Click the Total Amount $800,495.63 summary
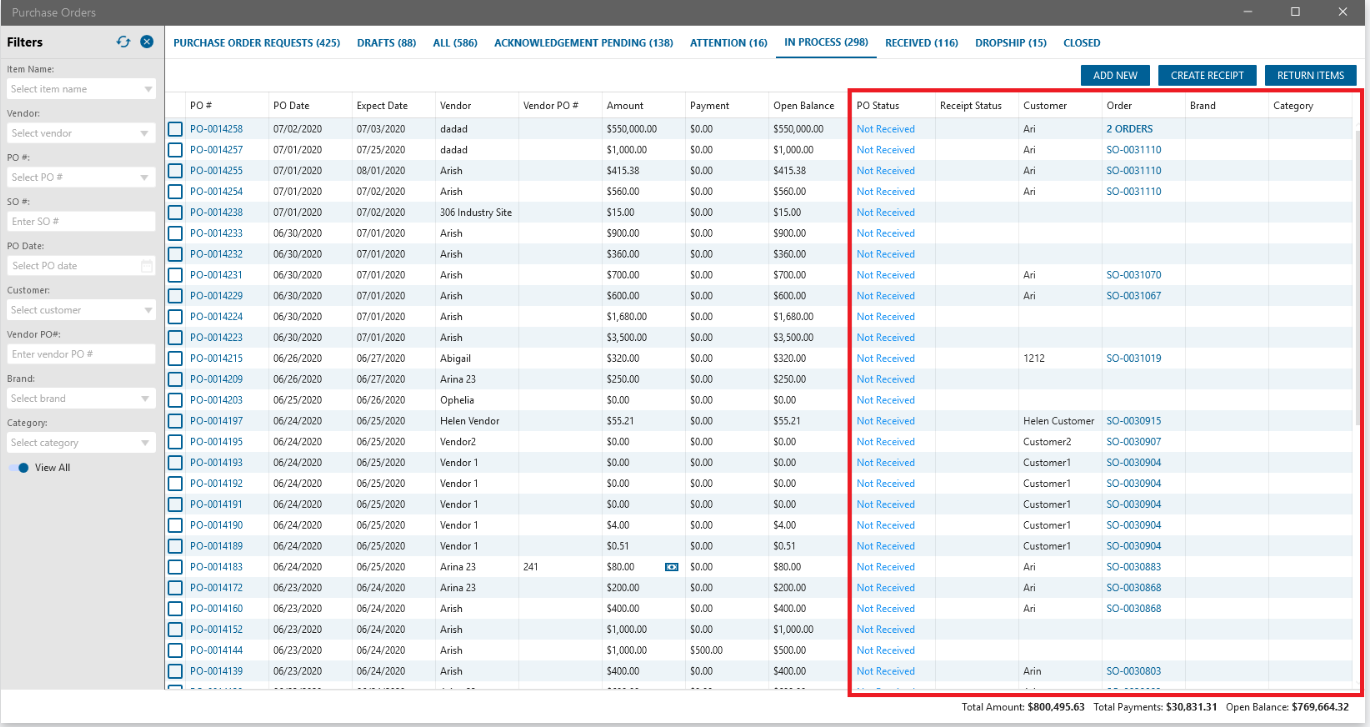The width and height of the screenshot is (1370, 727). [1023, 707]
